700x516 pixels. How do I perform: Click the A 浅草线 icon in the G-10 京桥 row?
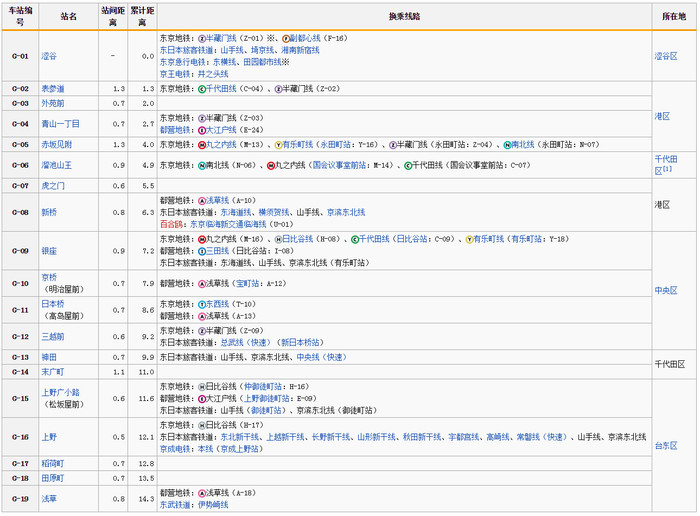(x=202, y=284)
